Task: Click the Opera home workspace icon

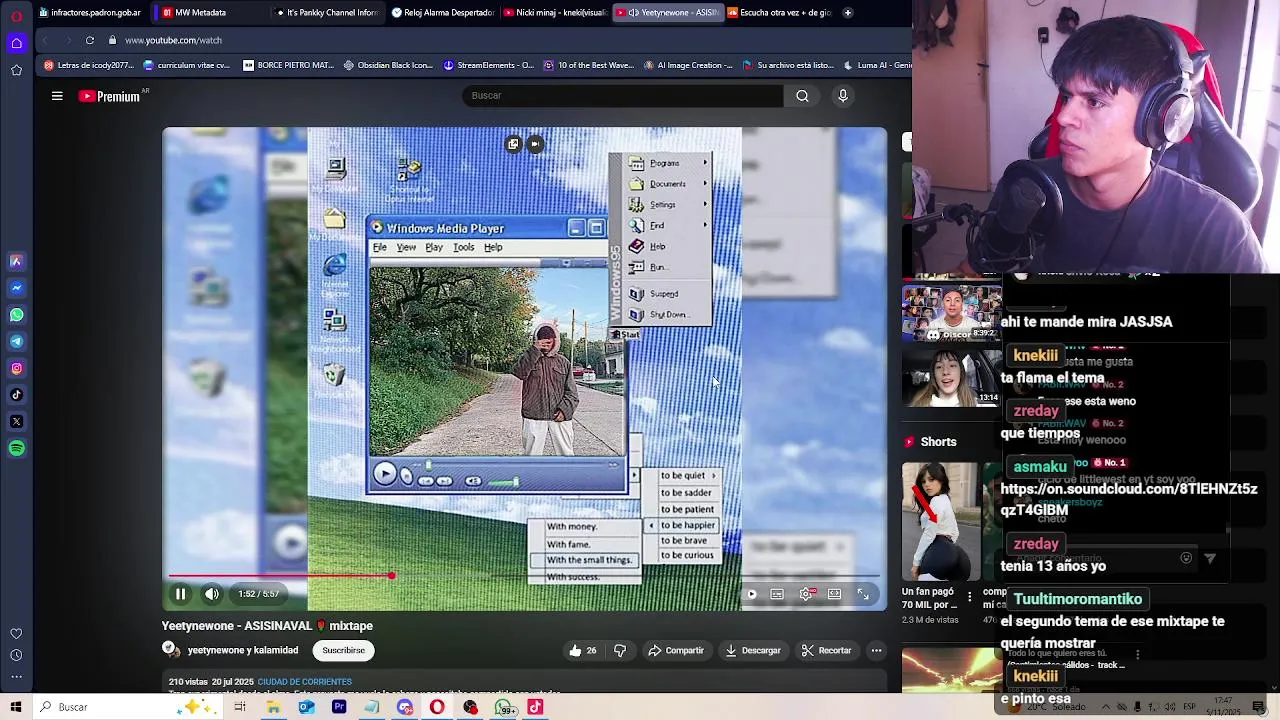Action: pos(16,42)
